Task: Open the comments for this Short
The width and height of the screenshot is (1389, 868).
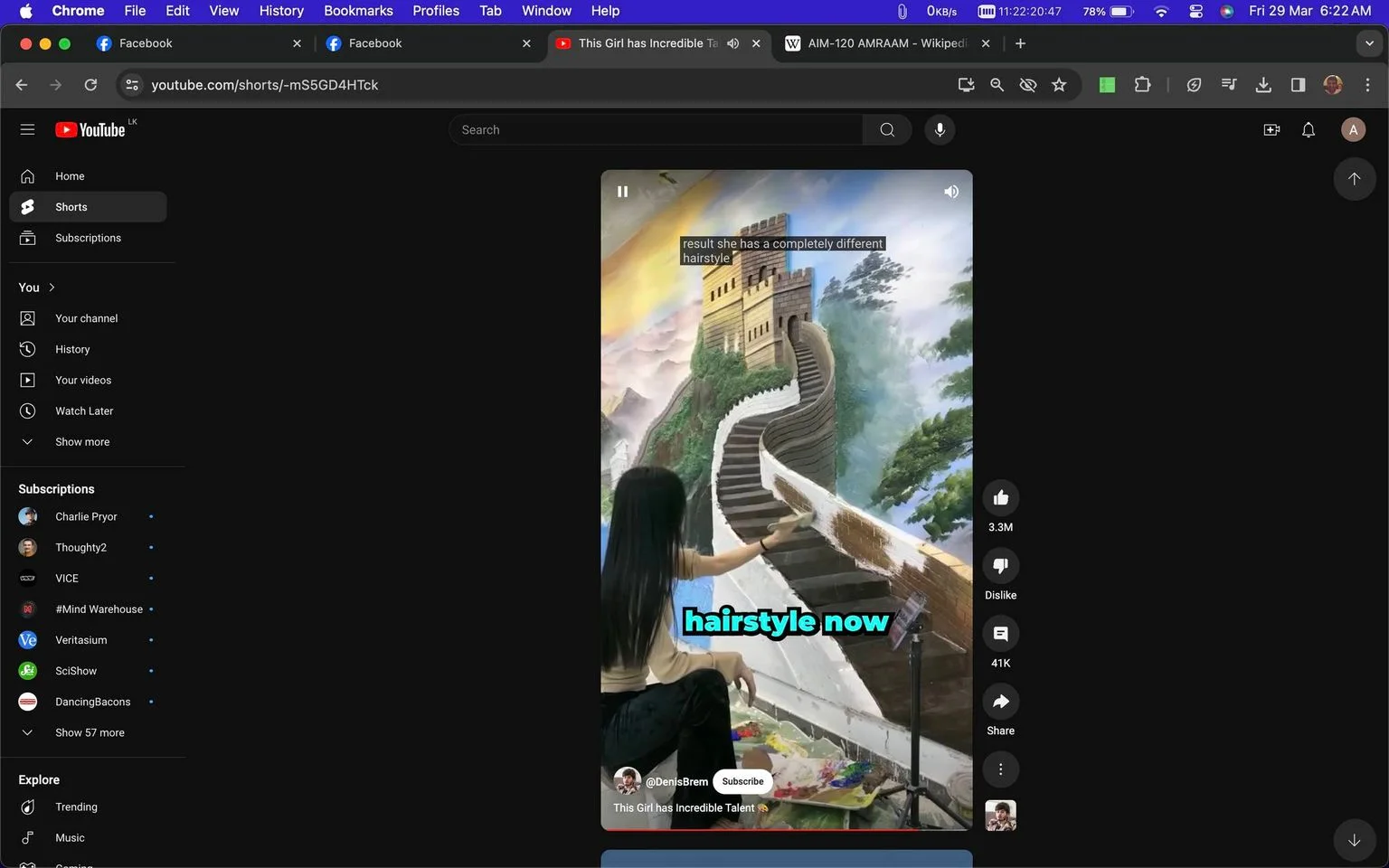Action: pos(1001,634)
